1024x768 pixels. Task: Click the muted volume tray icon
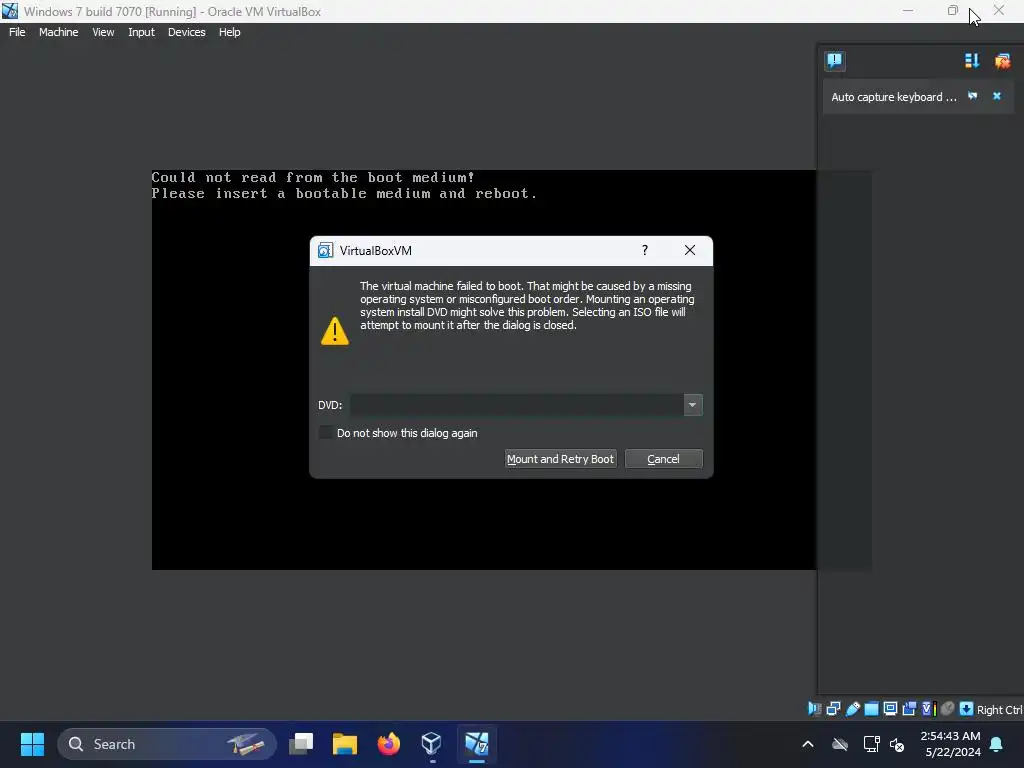coord(897,744)
